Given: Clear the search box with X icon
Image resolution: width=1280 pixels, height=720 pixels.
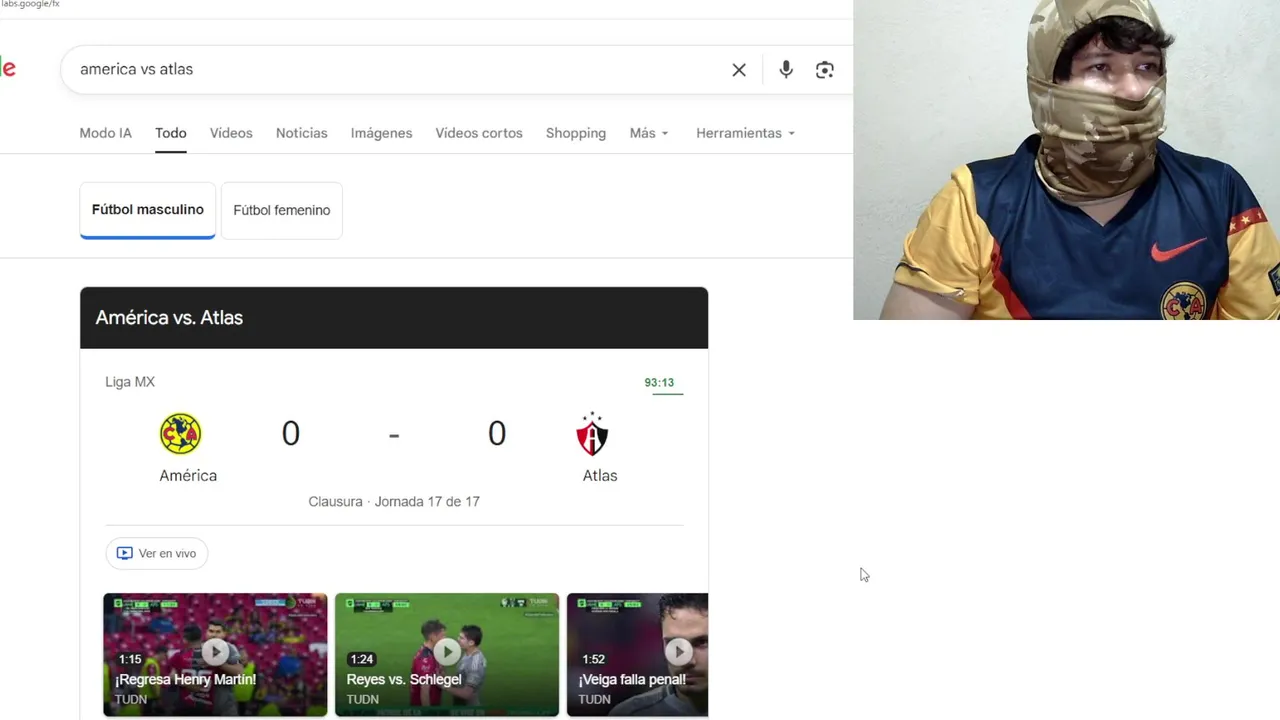Looking at the screenshot, I should (739, 70).
